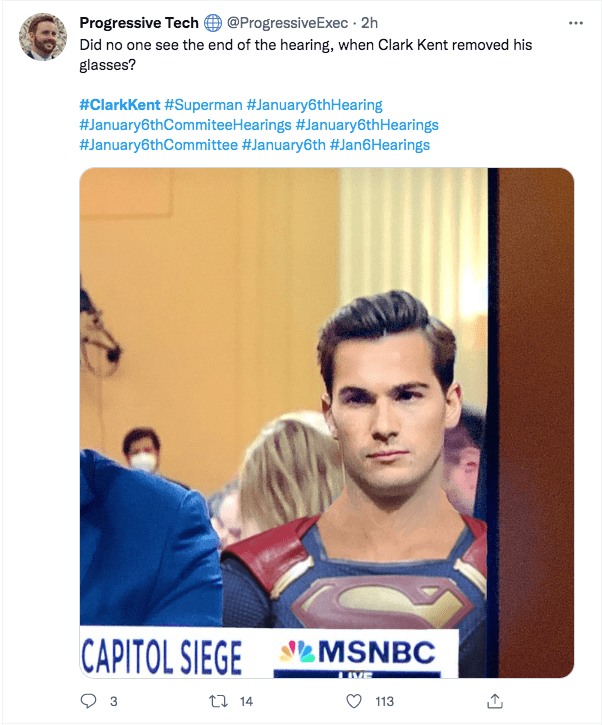Open #January6thCommiteeHearings hashtag link
The image size is (602, 725).
click(185, 125)
